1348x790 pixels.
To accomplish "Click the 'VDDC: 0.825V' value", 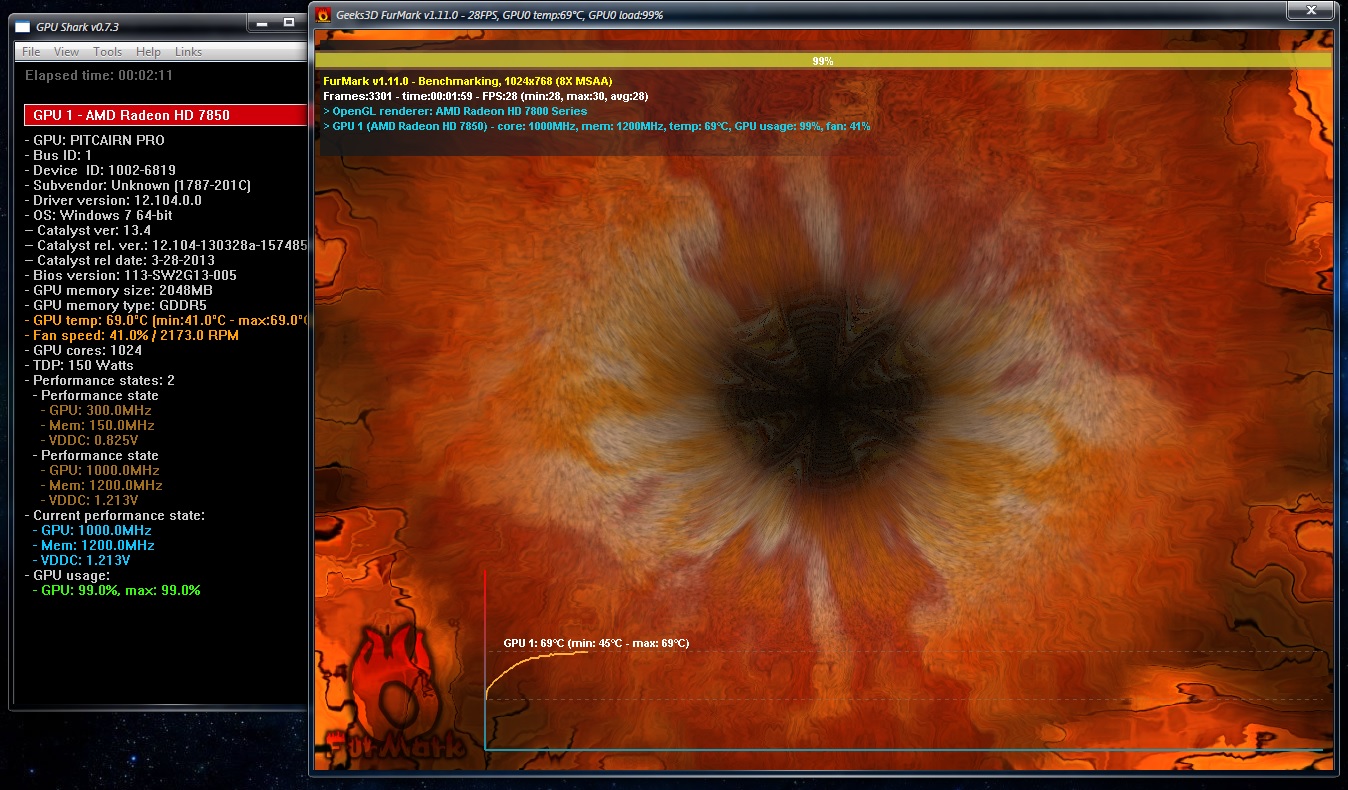I will pos(89,440).
